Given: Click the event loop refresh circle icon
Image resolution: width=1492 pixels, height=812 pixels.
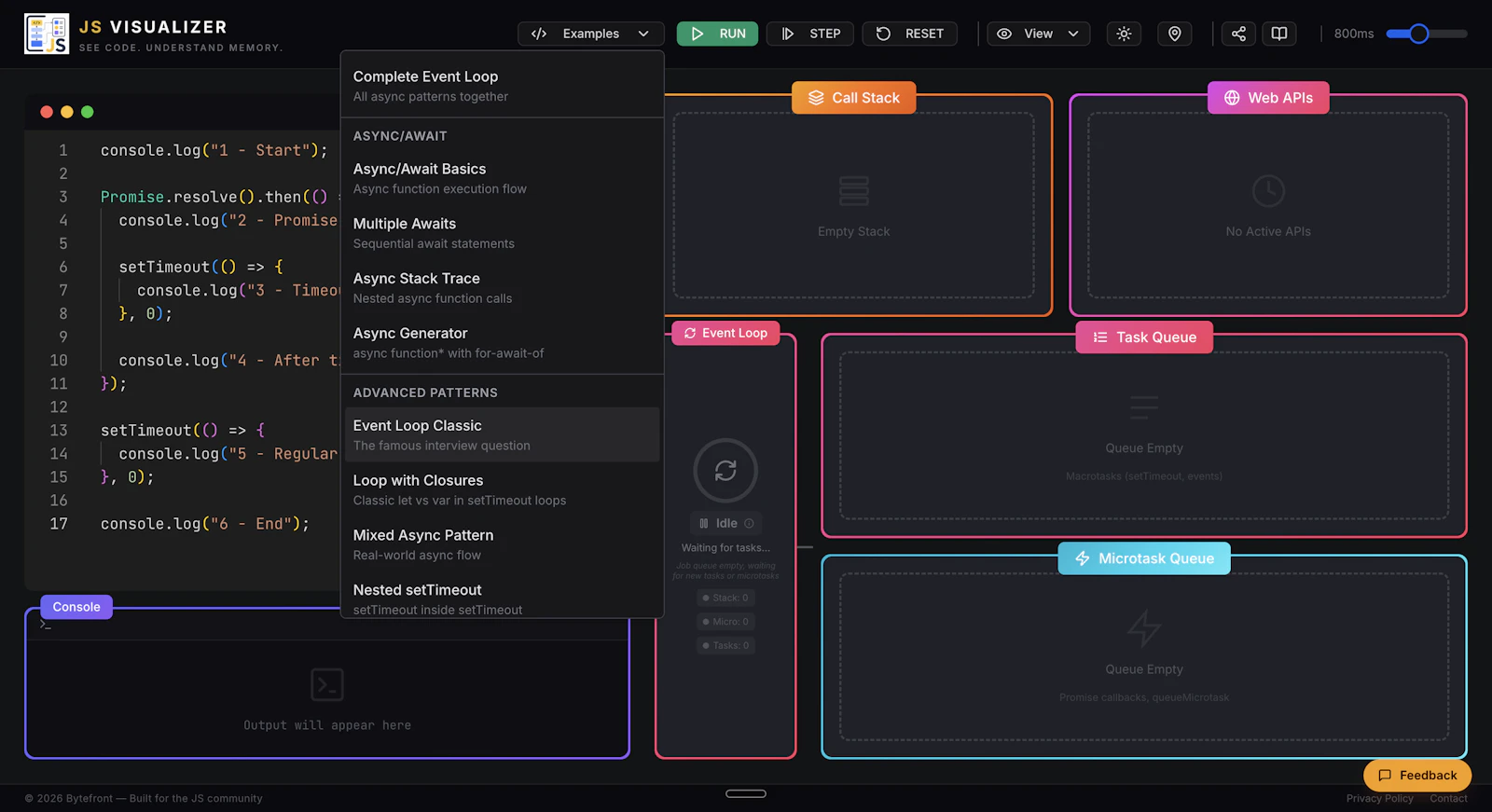Looking at the screenshot, I should 725,471.
